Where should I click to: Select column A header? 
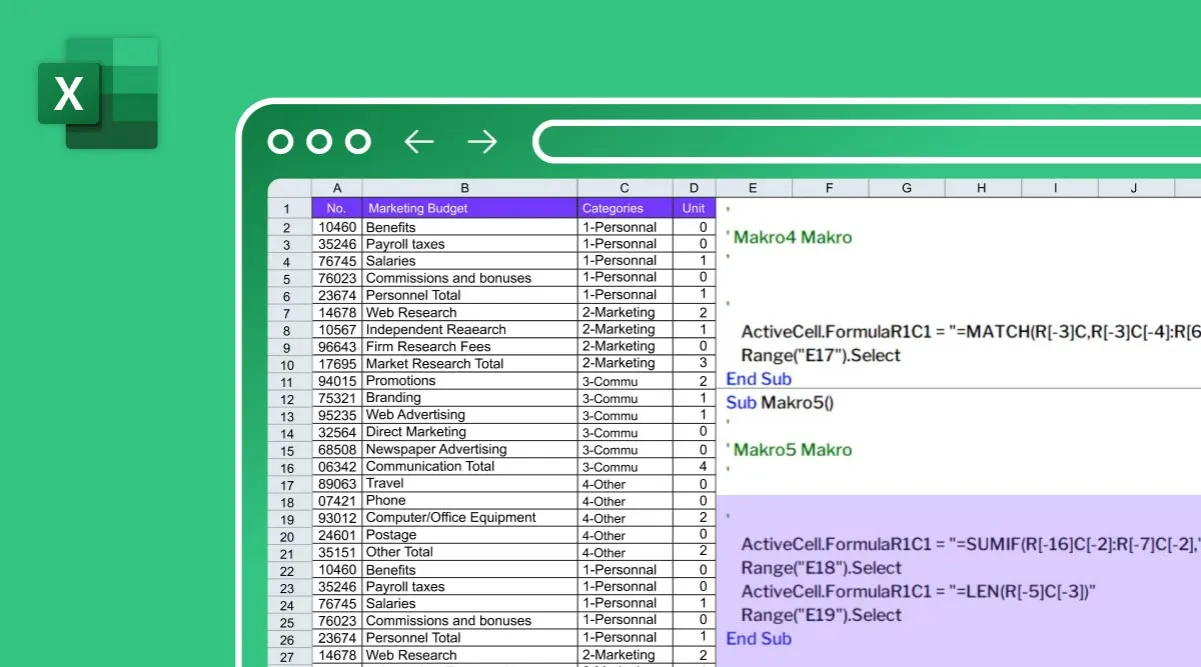click(337, 188)
